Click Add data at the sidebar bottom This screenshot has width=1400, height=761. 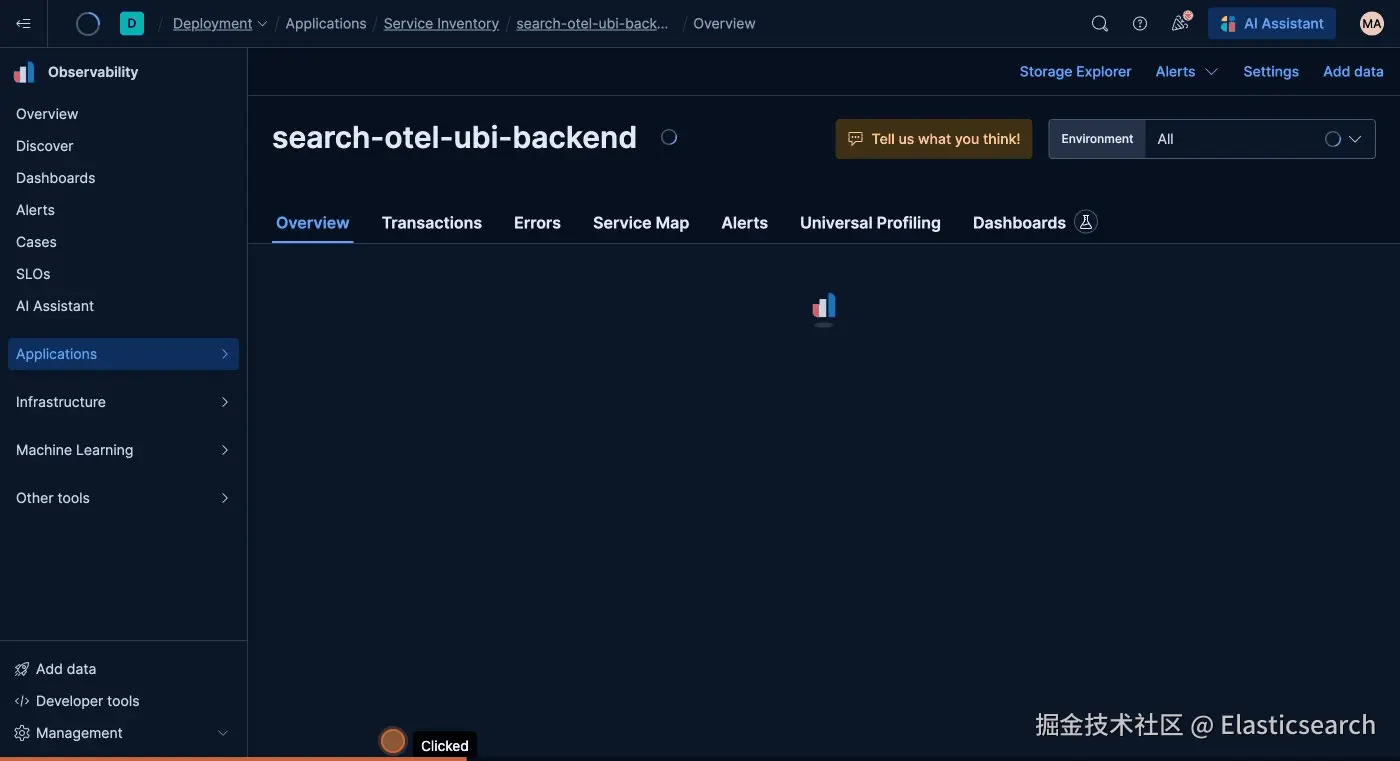coord(55,669)
